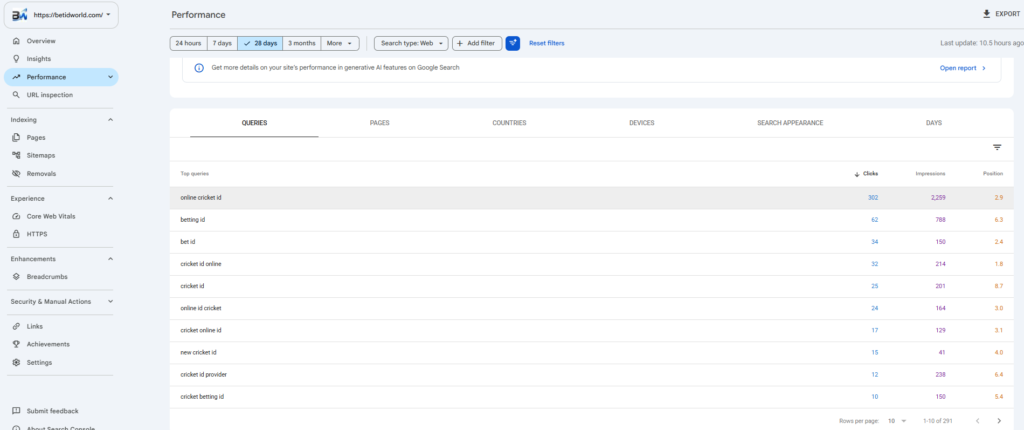Expand the Performance menu chevron
Image resolution: width=1024 pixels, height=430 pixels.
coord(110,77)
